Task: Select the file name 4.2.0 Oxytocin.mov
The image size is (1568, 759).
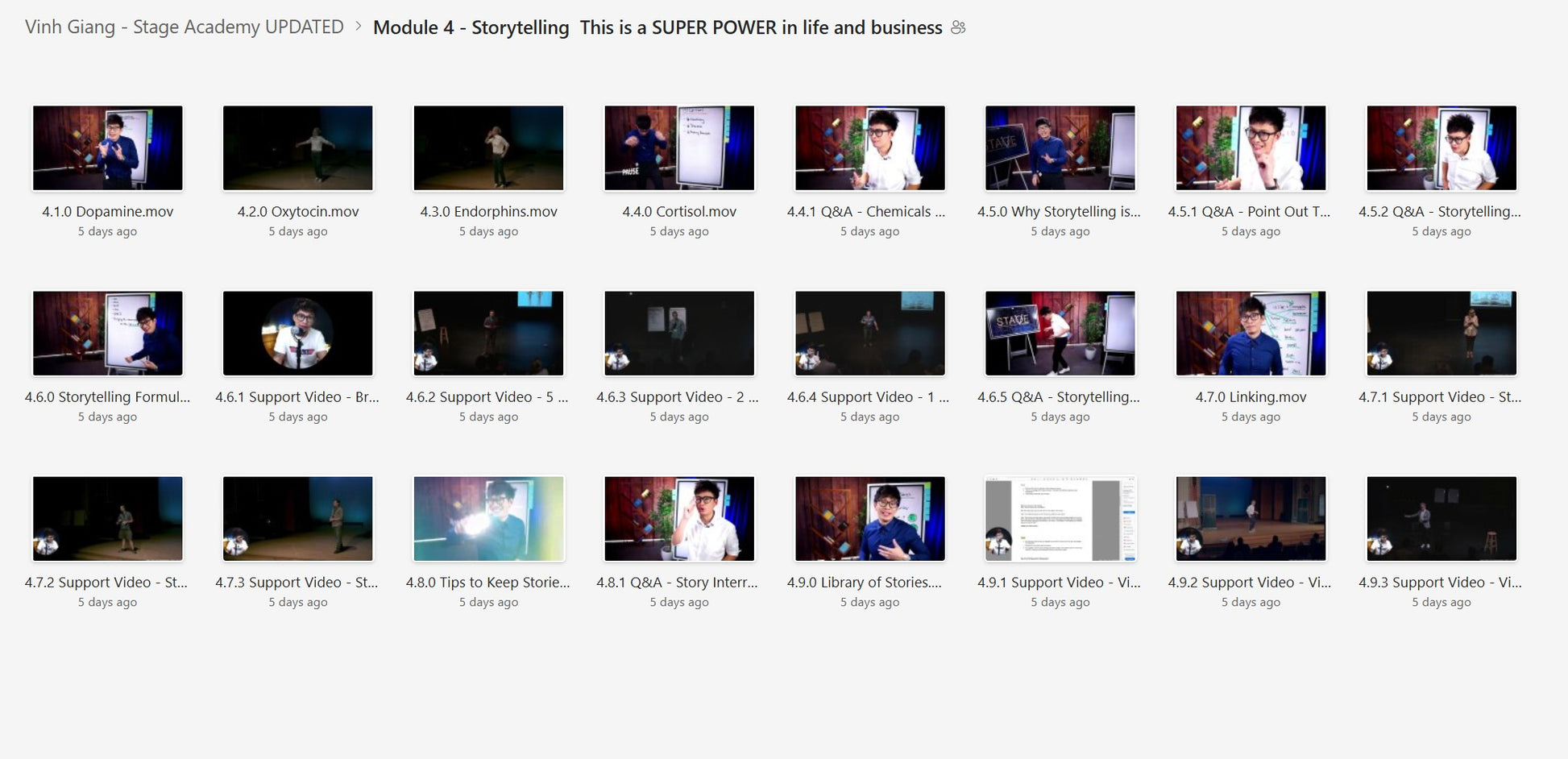Action: pos(298,212)
